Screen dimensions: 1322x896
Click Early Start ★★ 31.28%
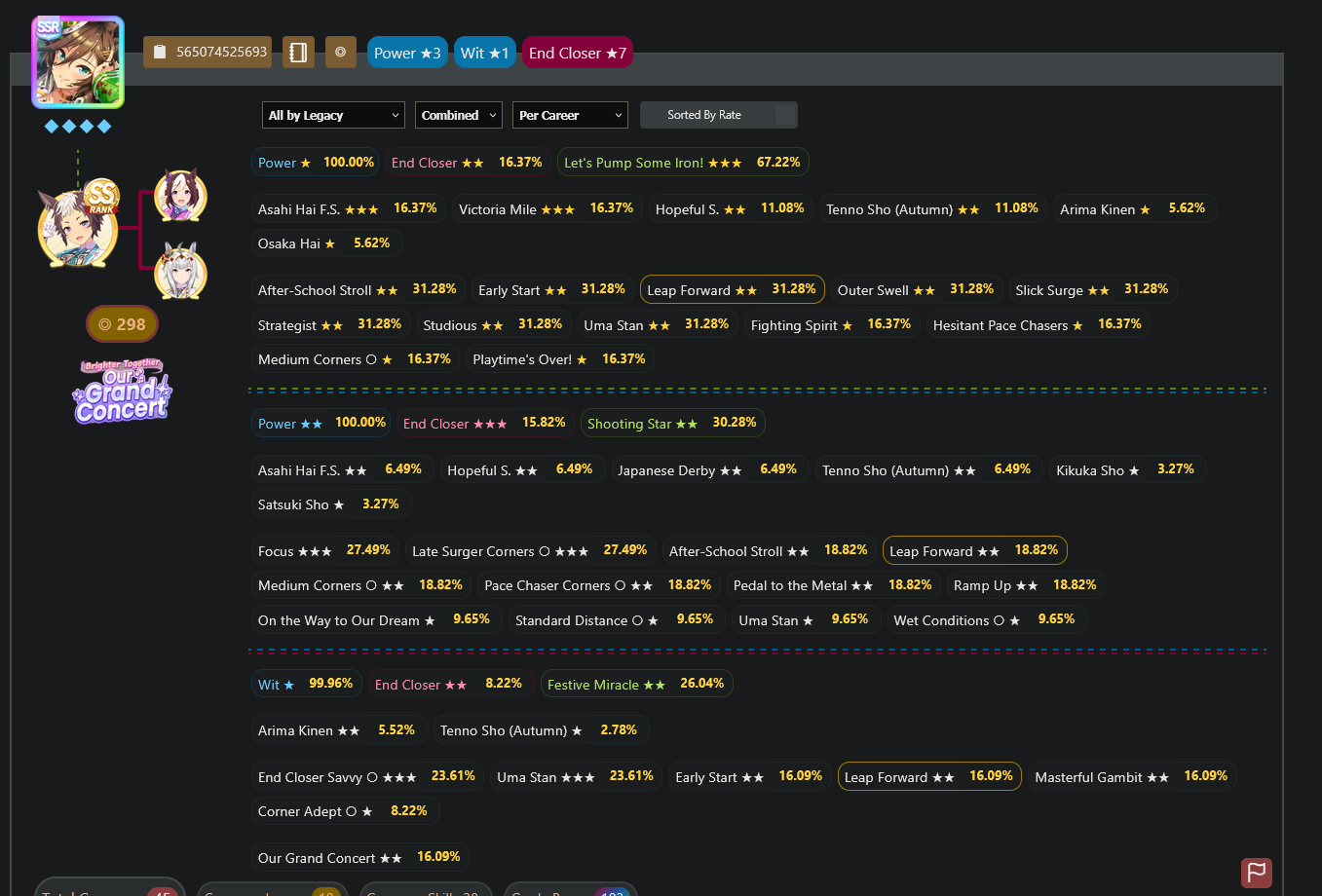[x=552, y=289]
